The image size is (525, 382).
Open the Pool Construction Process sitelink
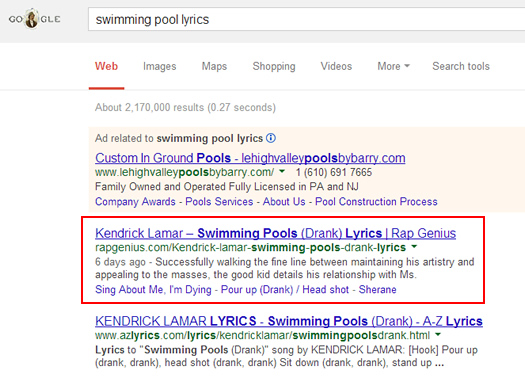click(376, 202)
